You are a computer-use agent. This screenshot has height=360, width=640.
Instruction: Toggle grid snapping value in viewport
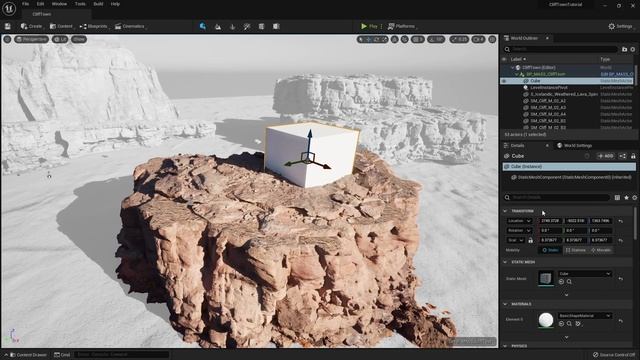pyautogui.click(x=417, y=39)
